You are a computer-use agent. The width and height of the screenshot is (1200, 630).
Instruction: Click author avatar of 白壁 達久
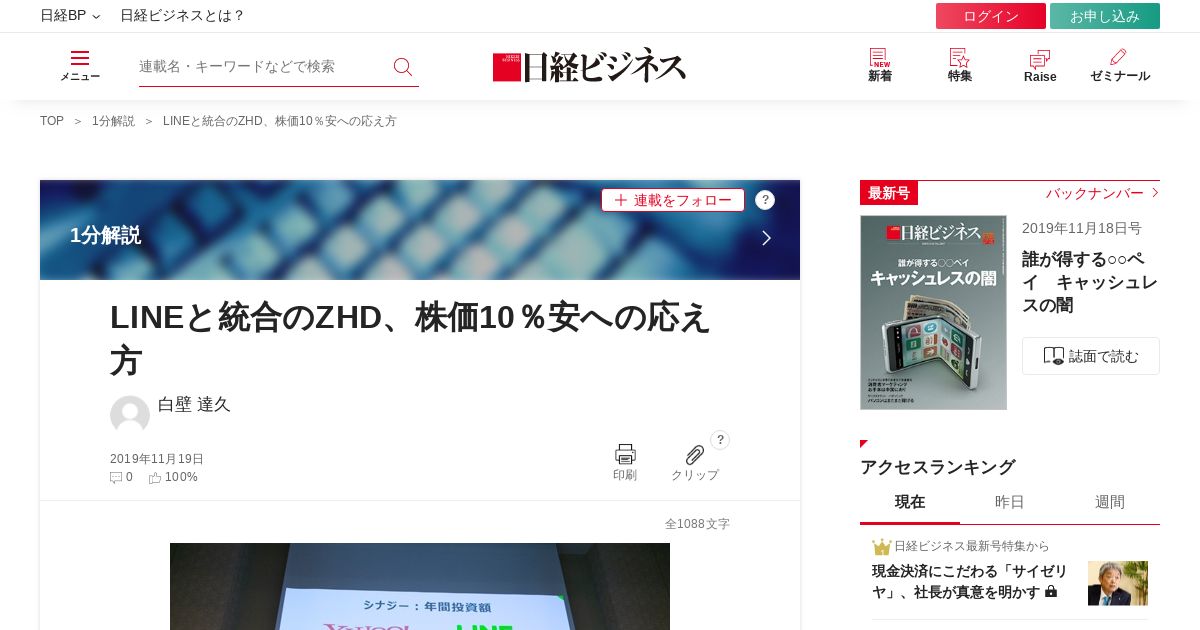[x=130, y=415]
